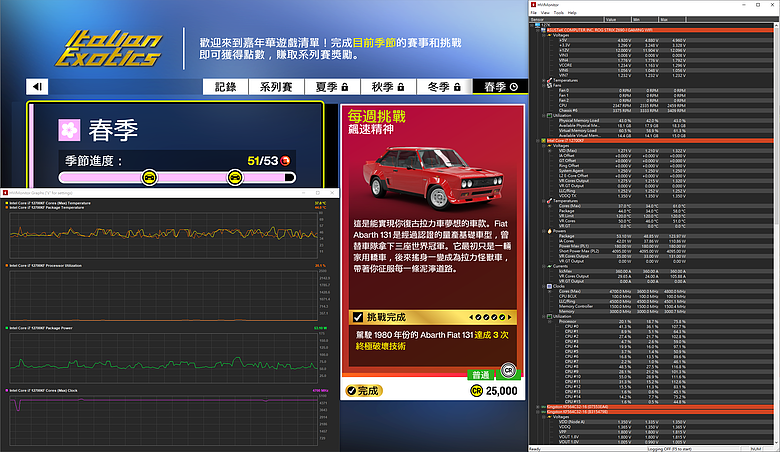
Task: Click the Fans icon in sensor tree
Action: 550,85
